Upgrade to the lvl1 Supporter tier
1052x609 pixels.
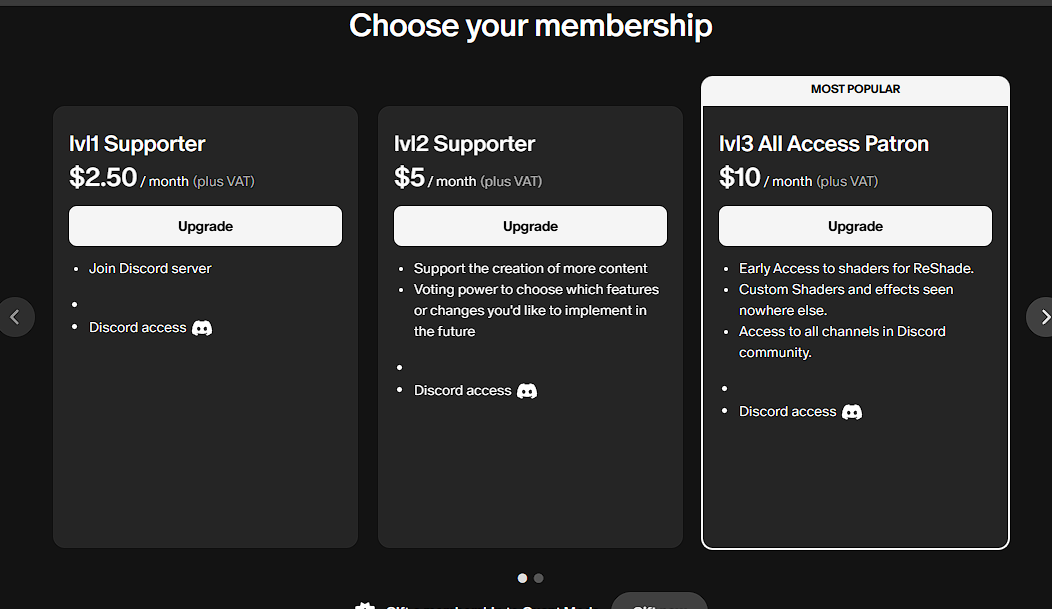pyautogui.click(x=205, y=226)
